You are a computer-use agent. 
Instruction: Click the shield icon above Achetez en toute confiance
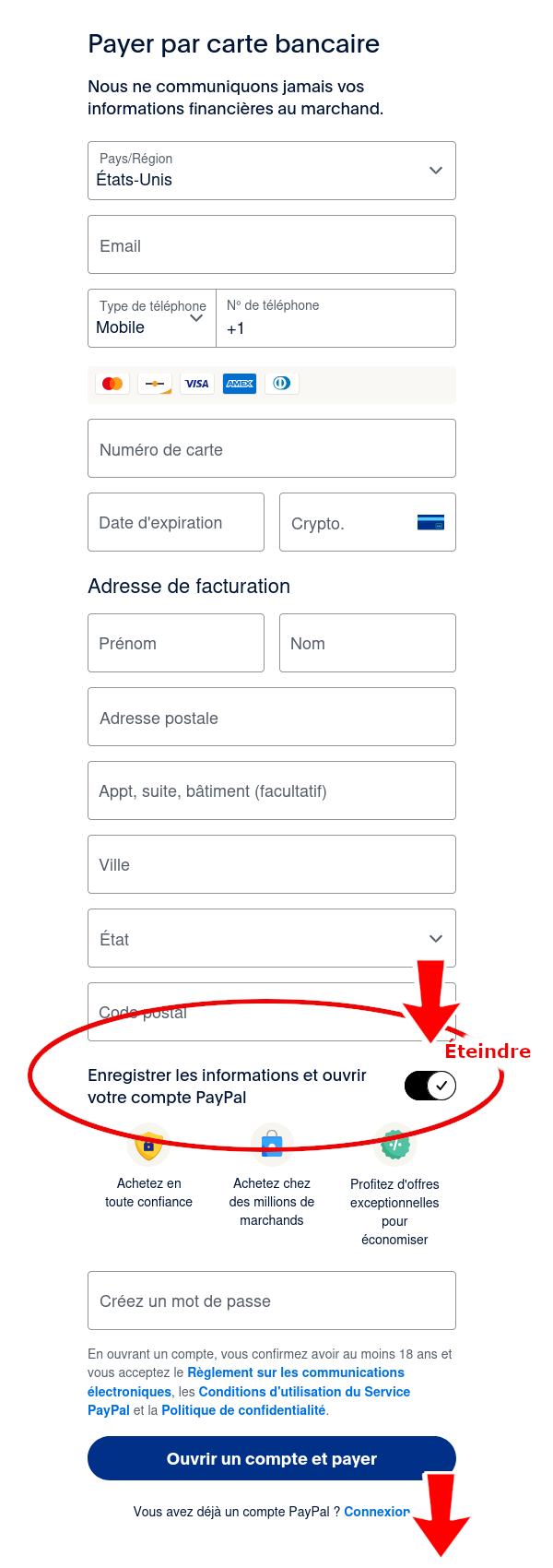tap(148, 1146)
